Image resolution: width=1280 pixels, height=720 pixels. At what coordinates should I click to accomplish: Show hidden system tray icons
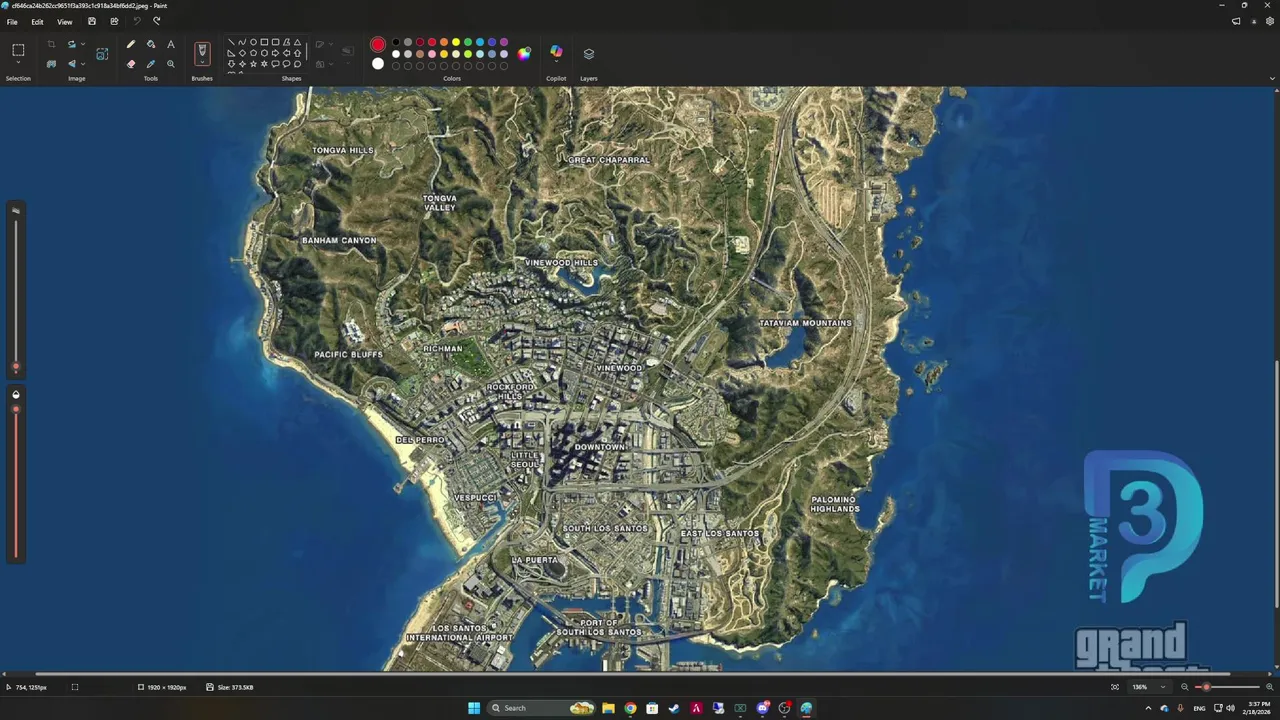click(1148, 708)
